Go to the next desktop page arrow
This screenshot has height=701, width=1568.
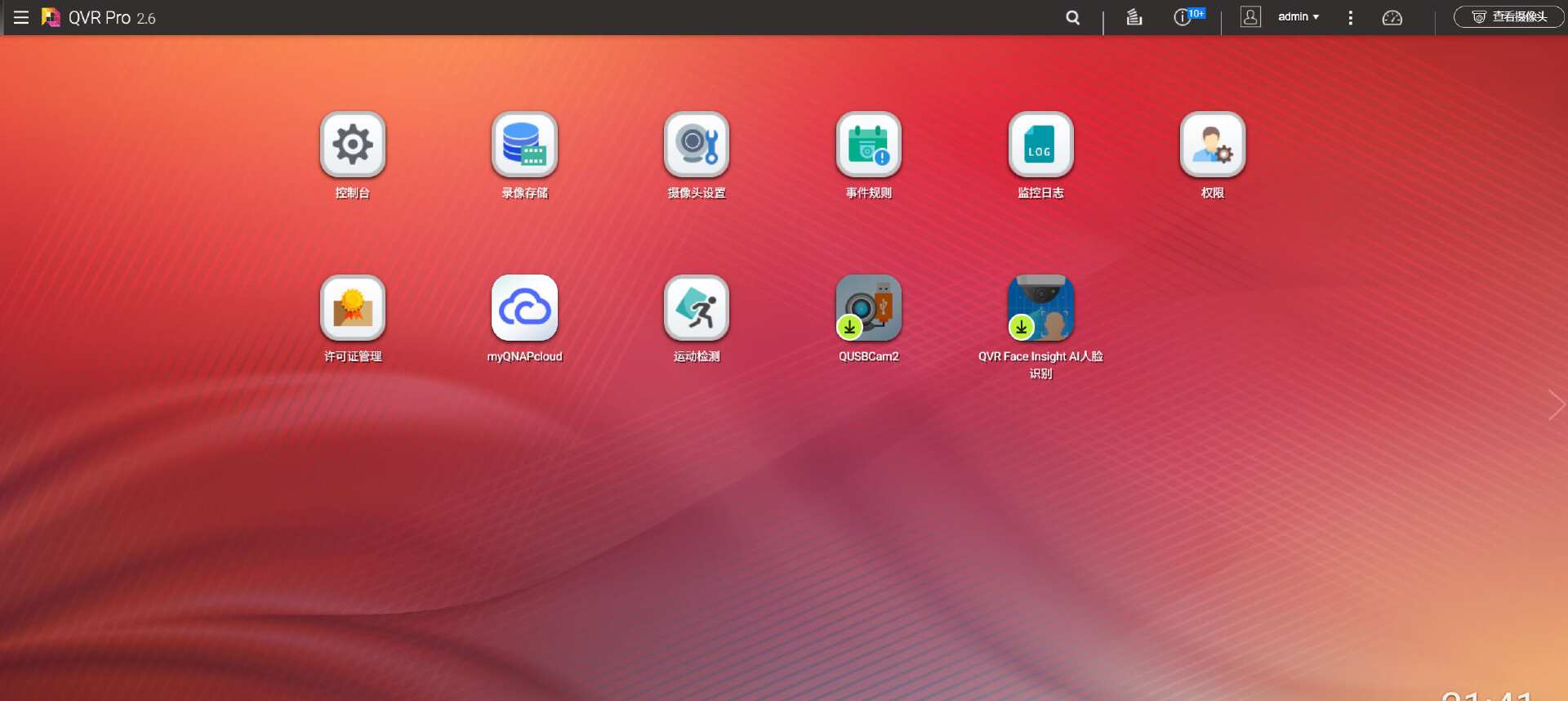pos(1556,404)
